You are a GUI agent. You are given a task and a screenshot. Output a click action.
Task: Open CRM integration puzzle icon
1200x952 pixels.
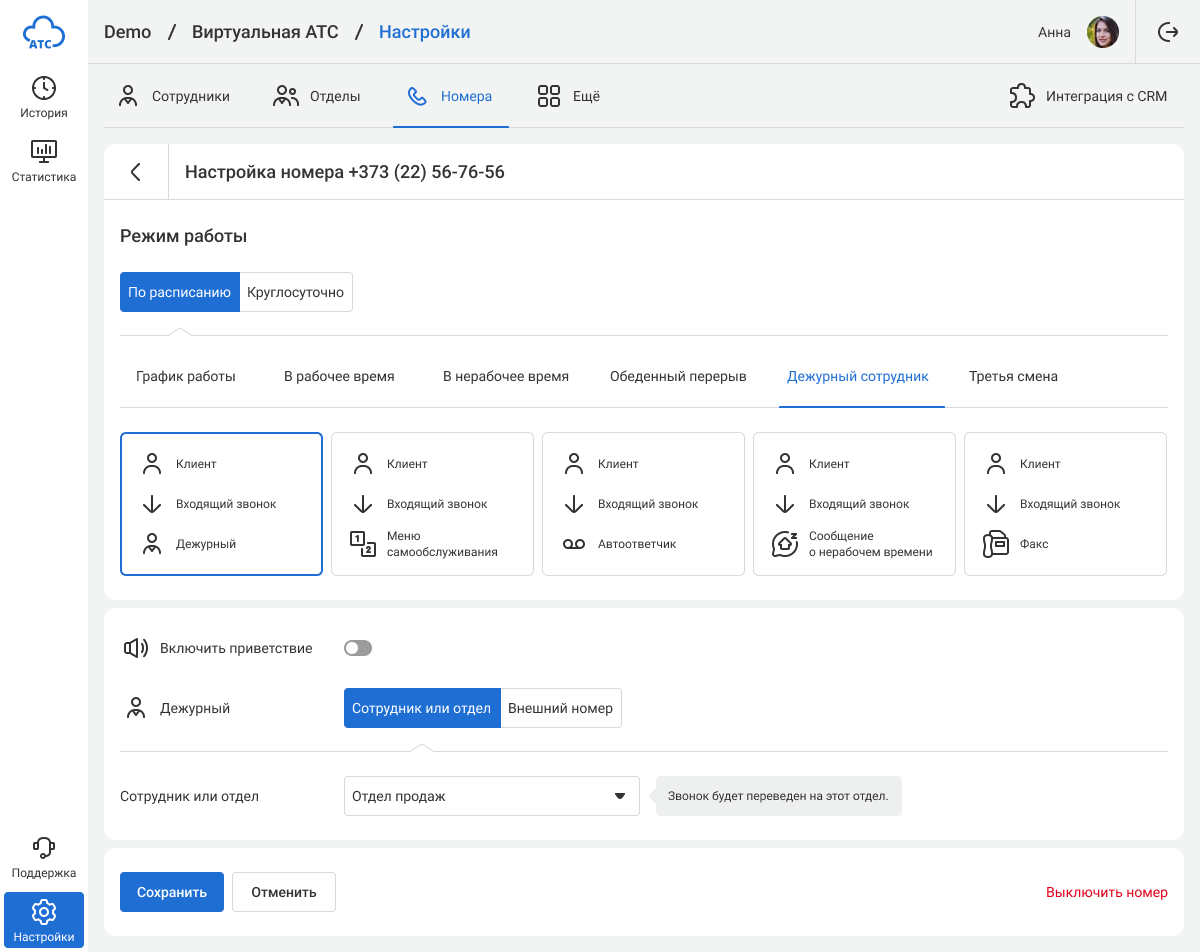1021,97
